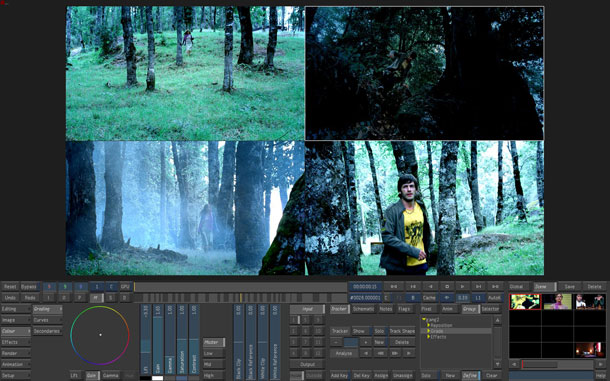Click left arrow under grade thumbnails
610x381 pixels.
[x=514, y=365]
